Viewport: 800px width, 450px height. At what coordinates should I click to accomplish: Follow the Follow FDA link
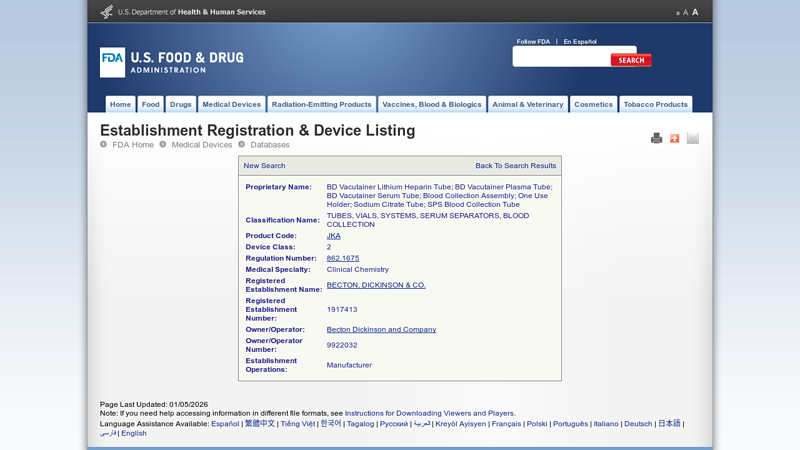533,42
